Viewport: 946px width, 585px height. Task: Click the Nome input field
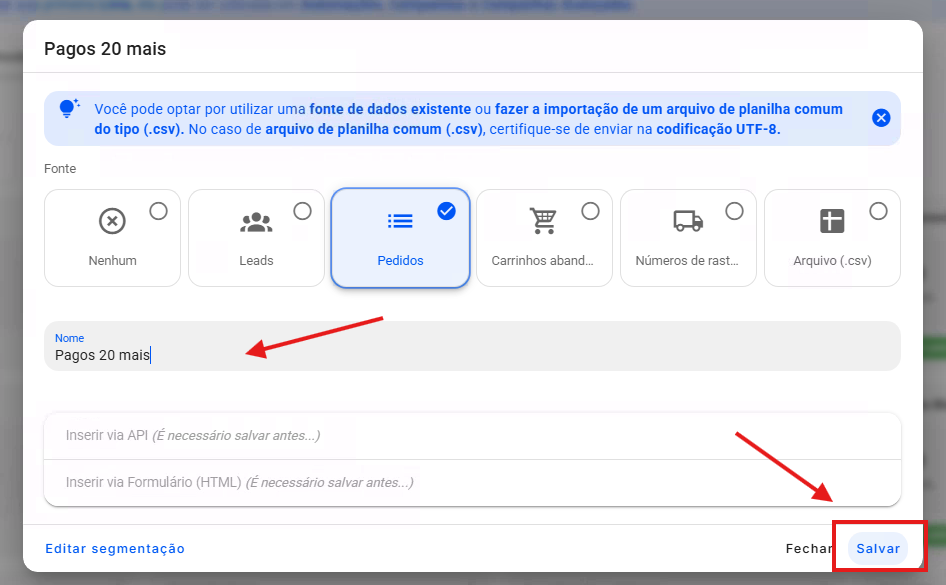(x=472, y=346)
